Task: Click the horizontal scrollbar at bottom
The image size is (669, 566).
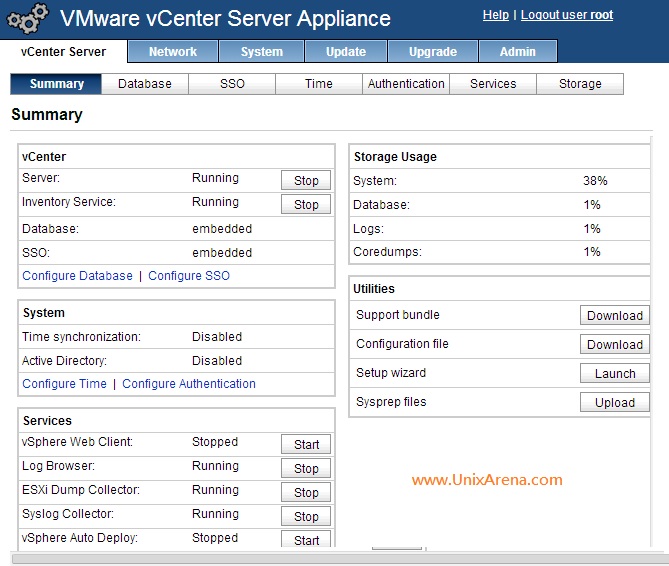Action: click(340, 559)
